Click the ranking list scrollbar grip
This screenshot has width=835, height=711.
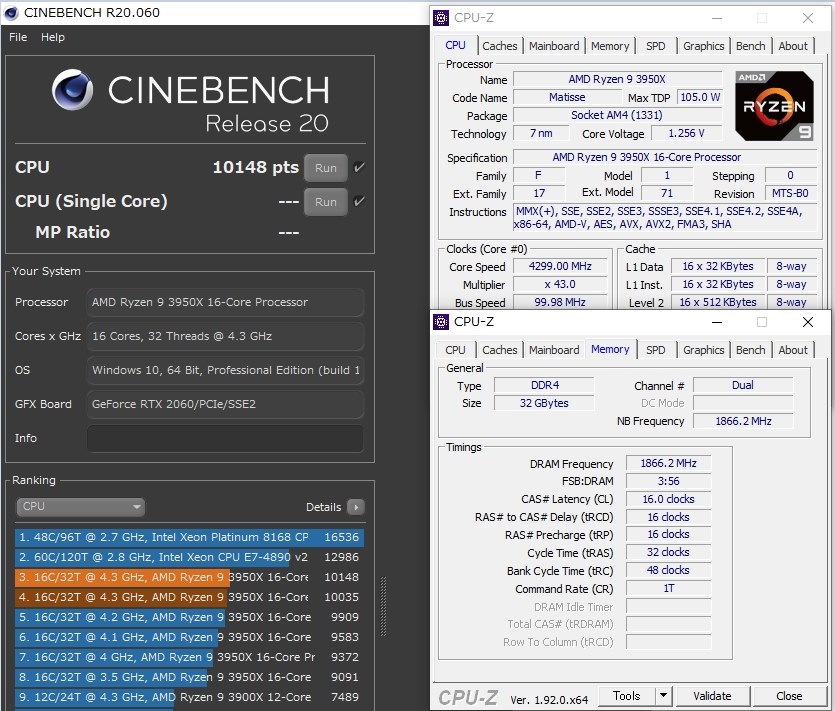(383, 606)
